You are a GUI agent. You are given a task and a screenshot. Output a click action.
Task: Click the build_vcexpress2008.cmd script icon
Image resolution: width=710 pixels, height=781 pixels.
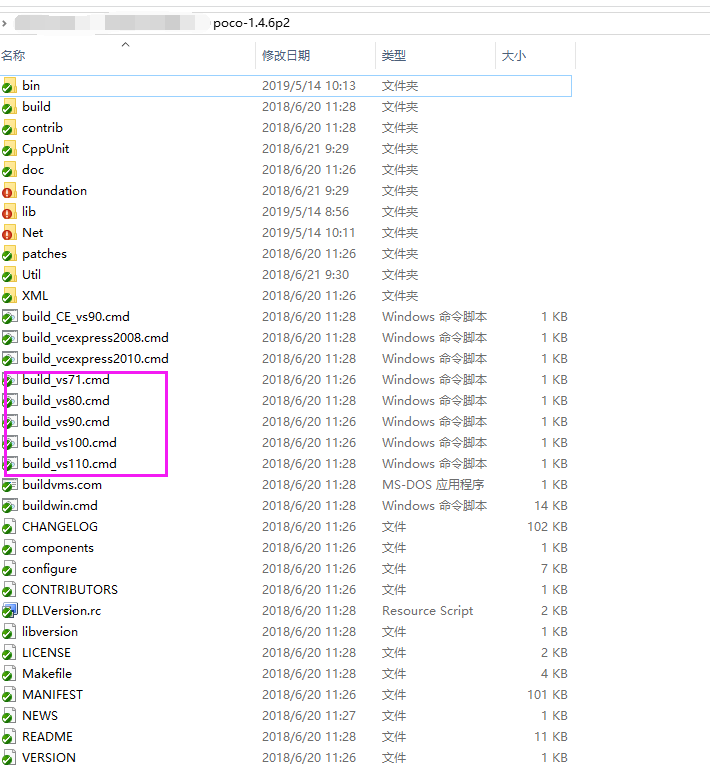click(x=9, y=338)
